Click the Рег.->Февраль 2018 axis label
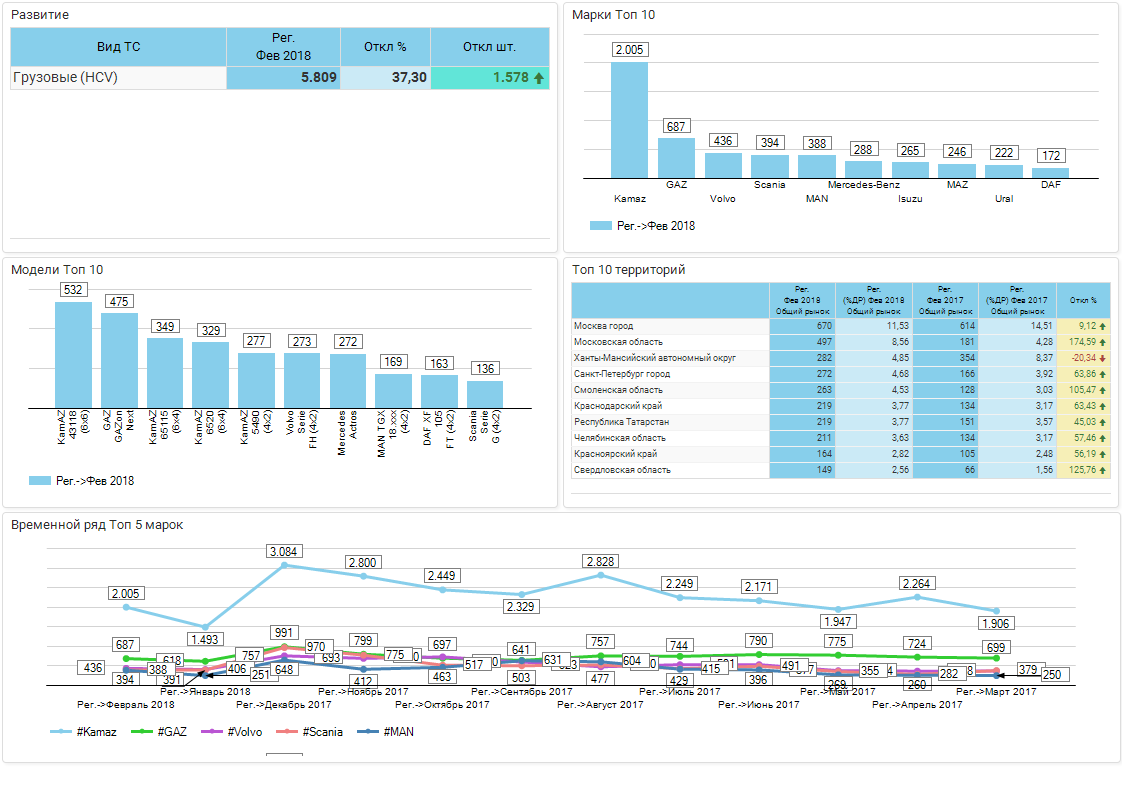The height and width of the screenshot is (793, 1122). 126,705
